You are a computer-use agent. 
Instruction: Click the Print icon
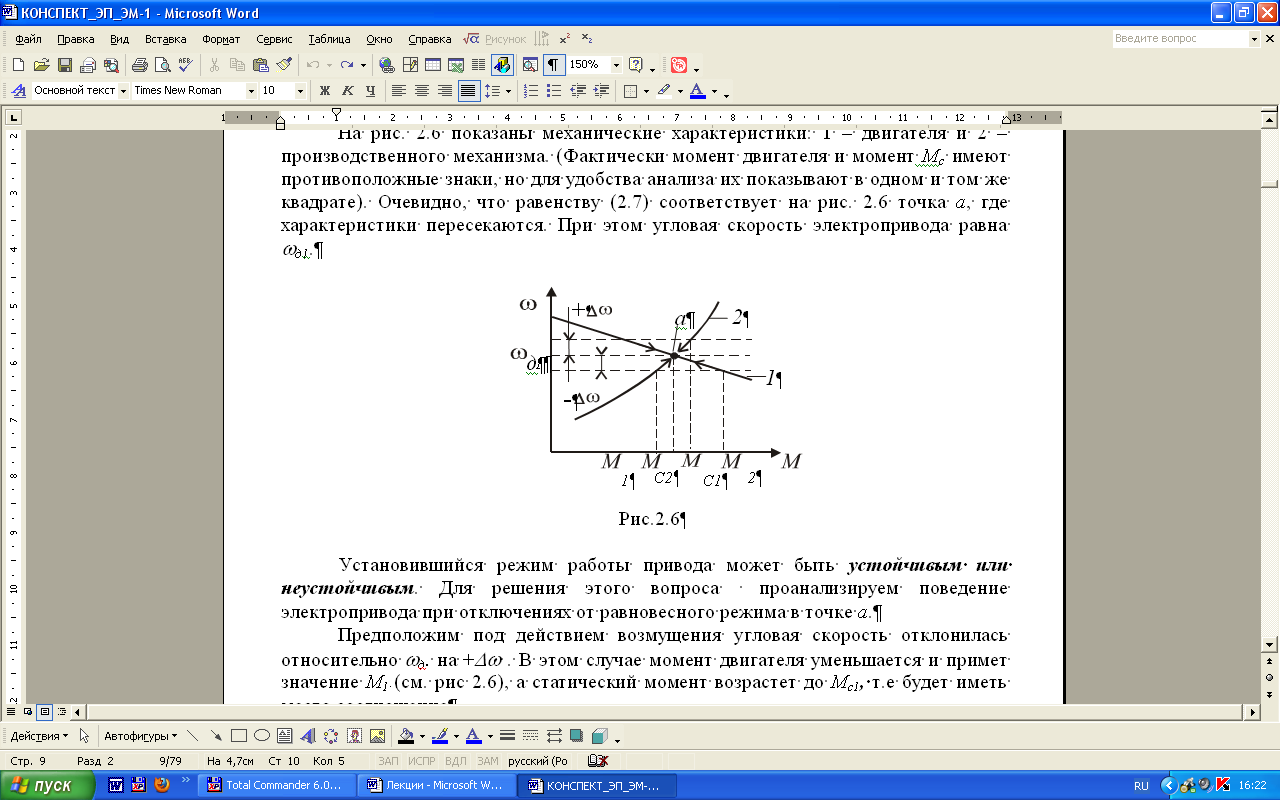pyautogui.click(x=139, y=65)
